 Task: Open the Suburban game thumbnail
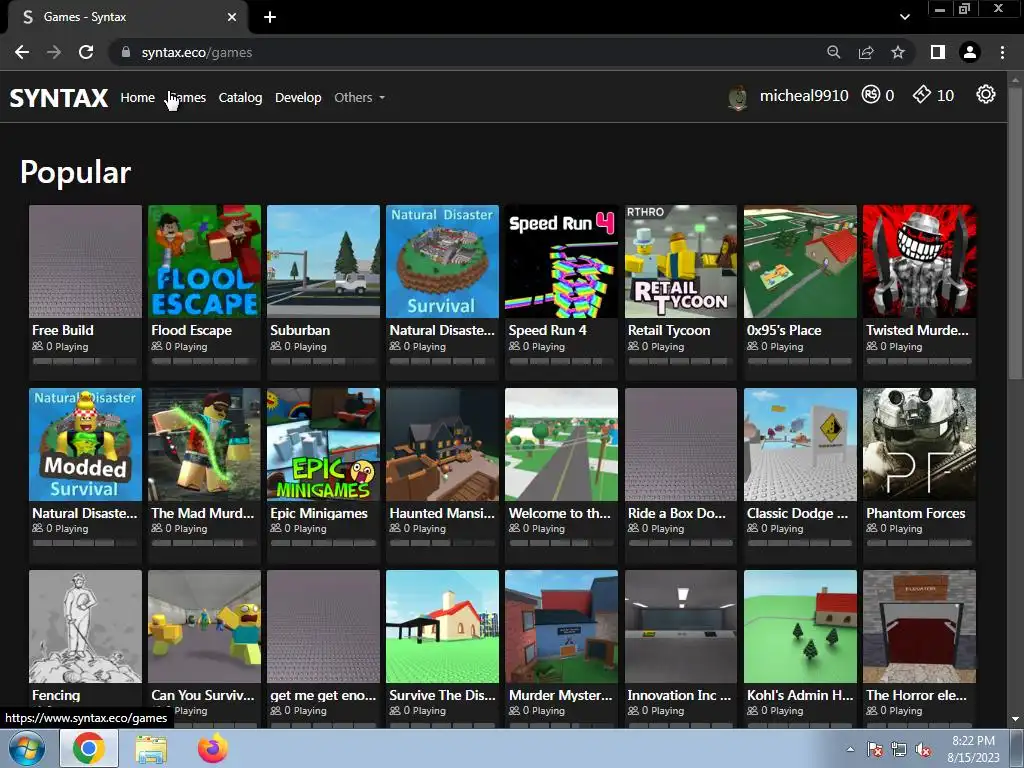click(323, 261)
